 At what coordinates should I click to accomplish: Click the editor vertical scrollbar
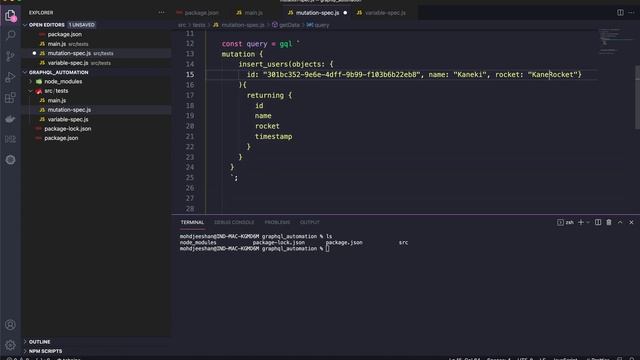point(637,97)
